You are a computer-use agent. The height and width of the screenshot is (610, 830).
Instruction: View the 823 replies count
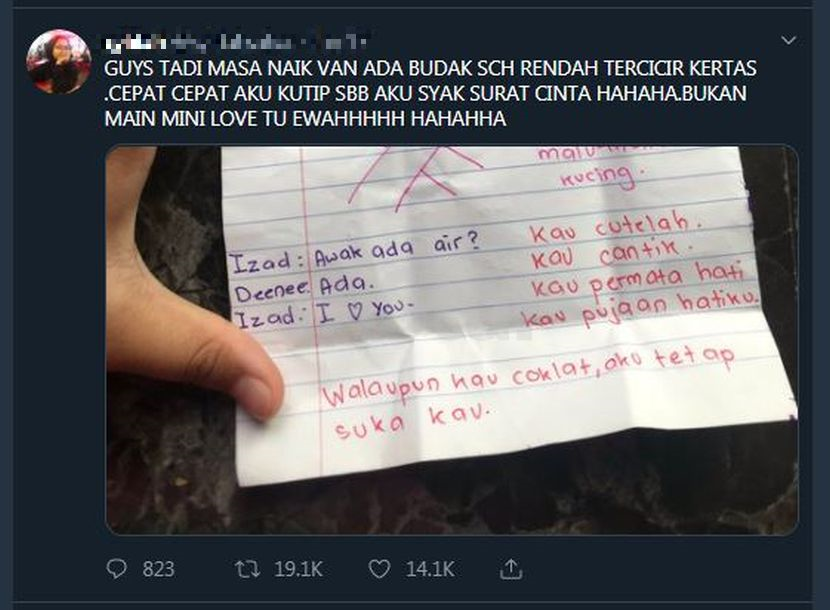click(x=158, y=569)
